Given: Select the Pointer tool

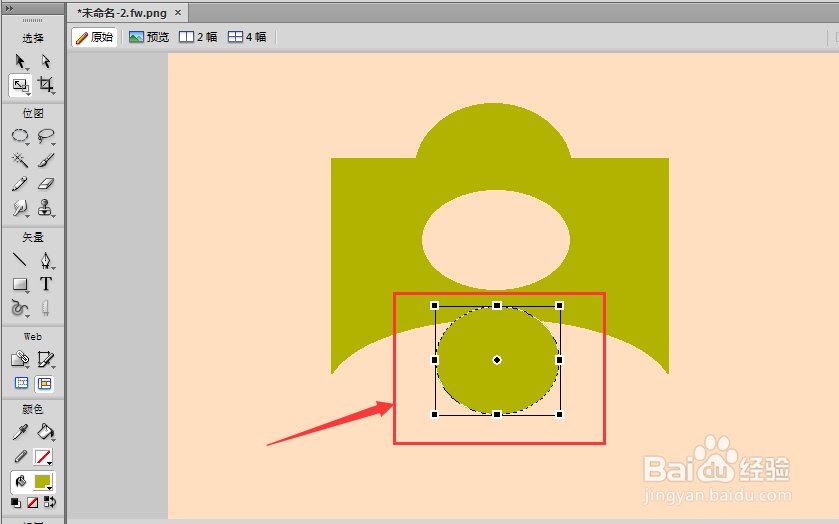Looking at the screenshot, I should pyautogui.click(x=20, y=62).
